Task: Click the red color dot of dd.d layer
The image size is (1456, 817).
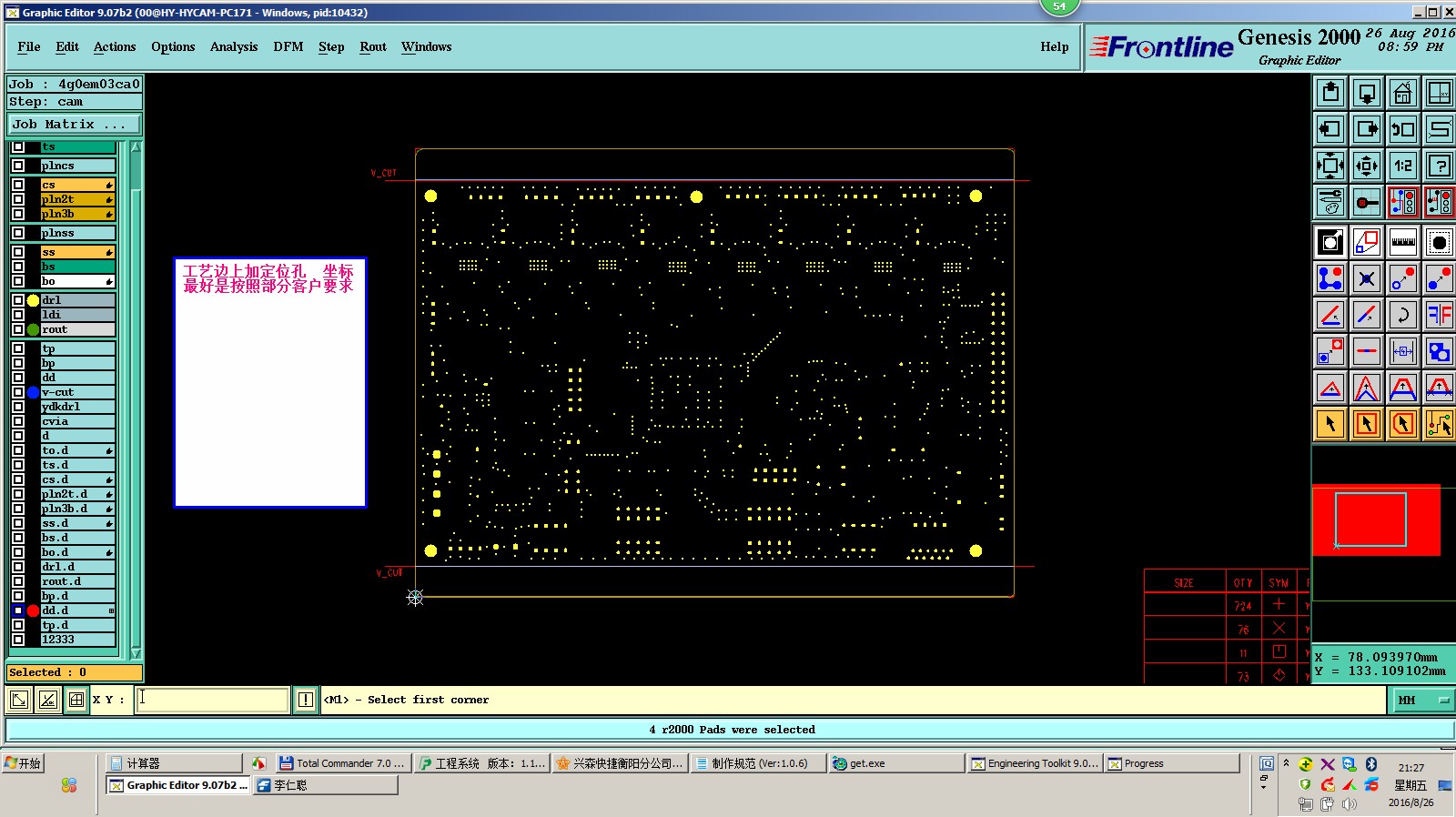Action: pos(33,610)
